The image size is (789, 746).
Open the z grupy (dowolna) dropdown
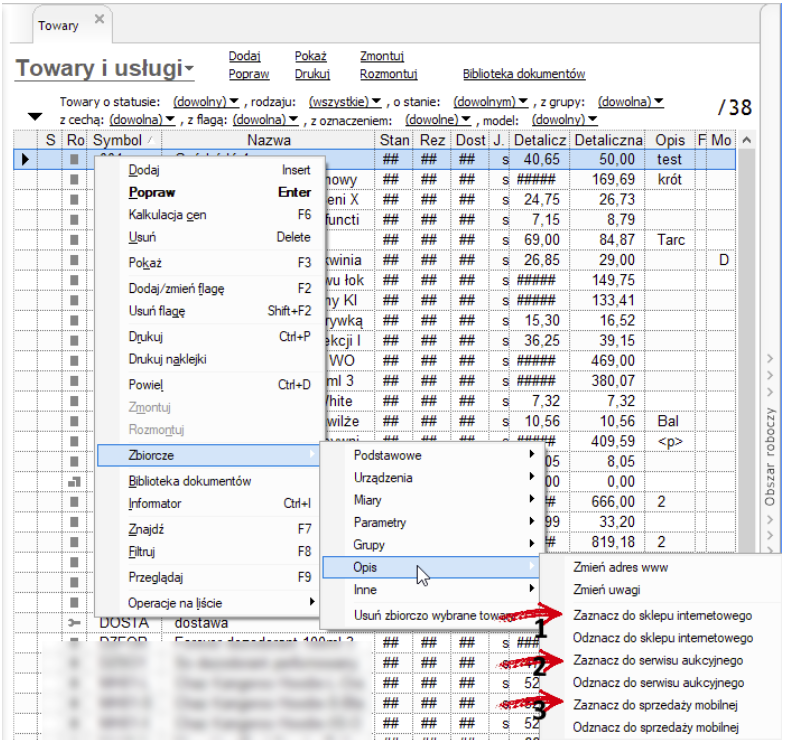point(630,102)
